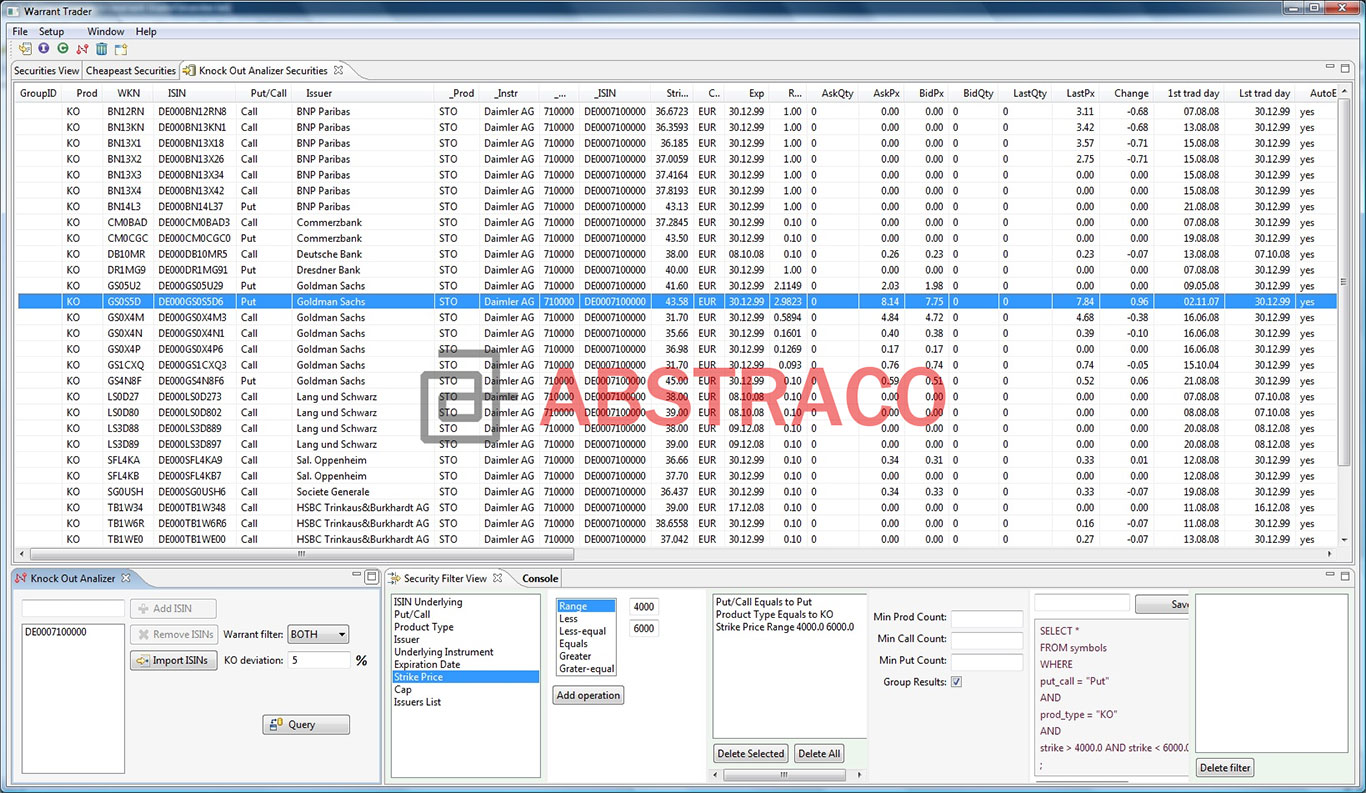Image resolution: width=1366 pixels, height=793 pixels.
Task: Switch to the Console tab
Action: [539, 578]
